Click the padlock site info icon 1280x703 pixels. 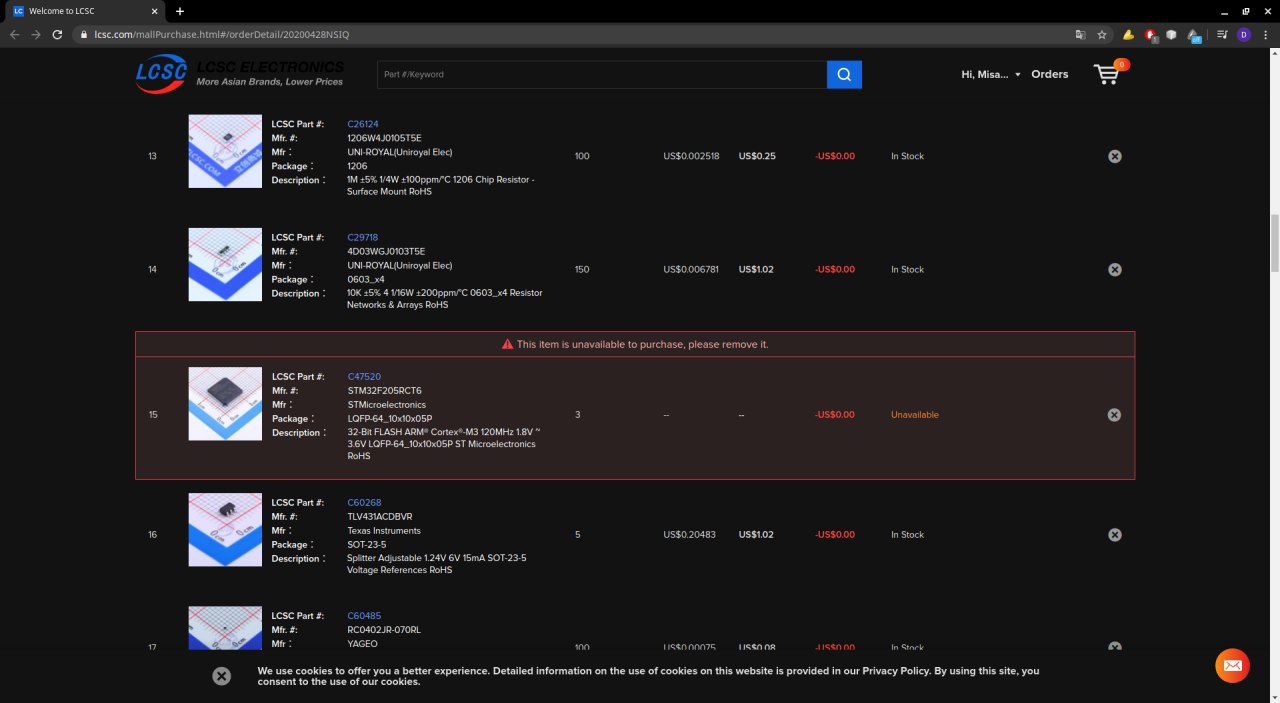coord(85,34)
